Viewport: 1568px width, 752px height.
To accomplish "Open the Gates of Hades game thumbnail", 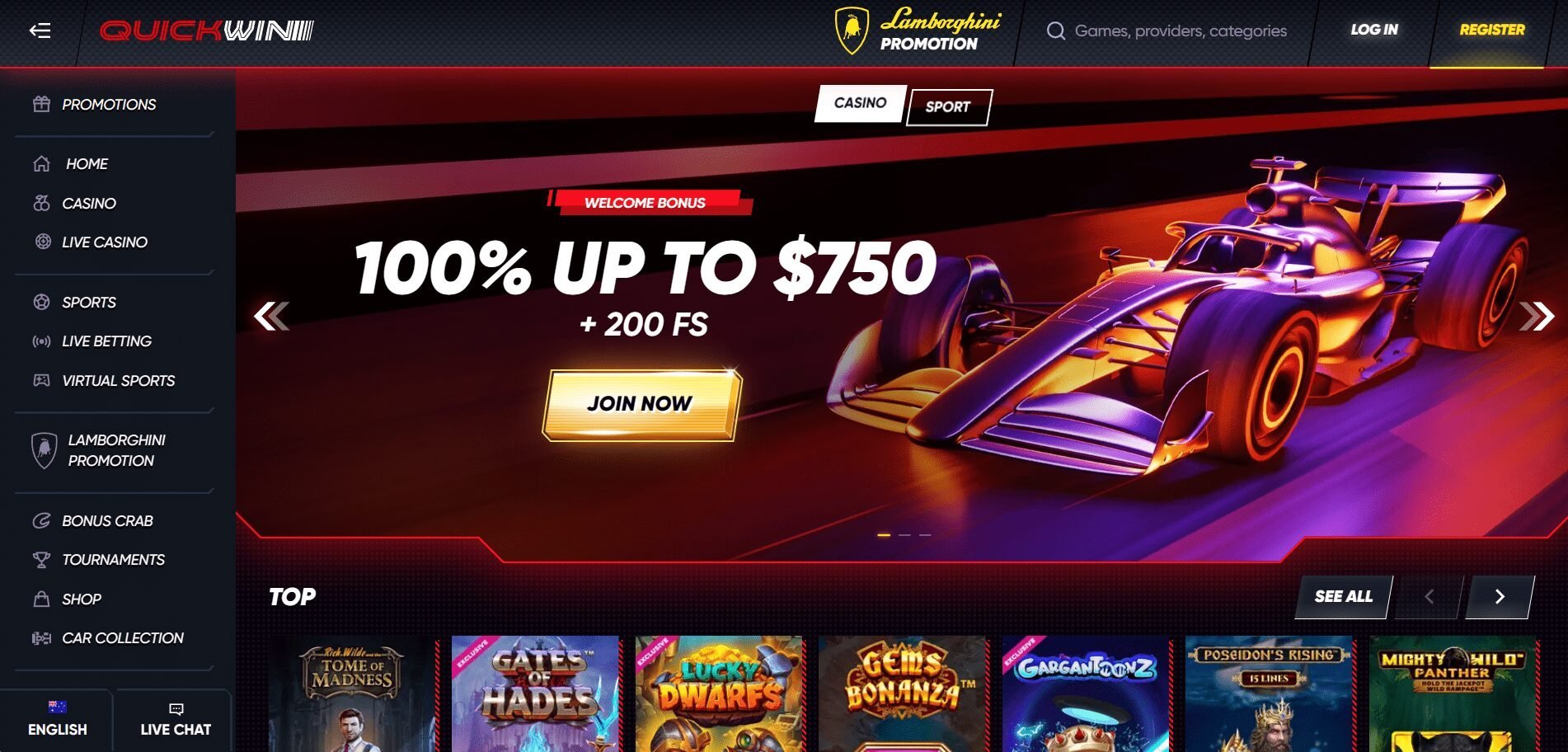I will pos(535,693).
